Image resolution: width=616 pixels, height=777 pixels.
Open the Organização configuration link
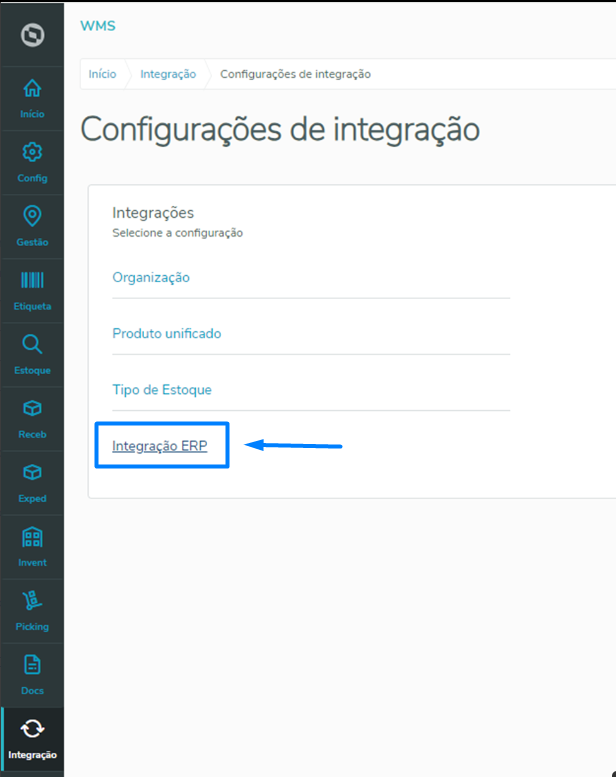151,278
